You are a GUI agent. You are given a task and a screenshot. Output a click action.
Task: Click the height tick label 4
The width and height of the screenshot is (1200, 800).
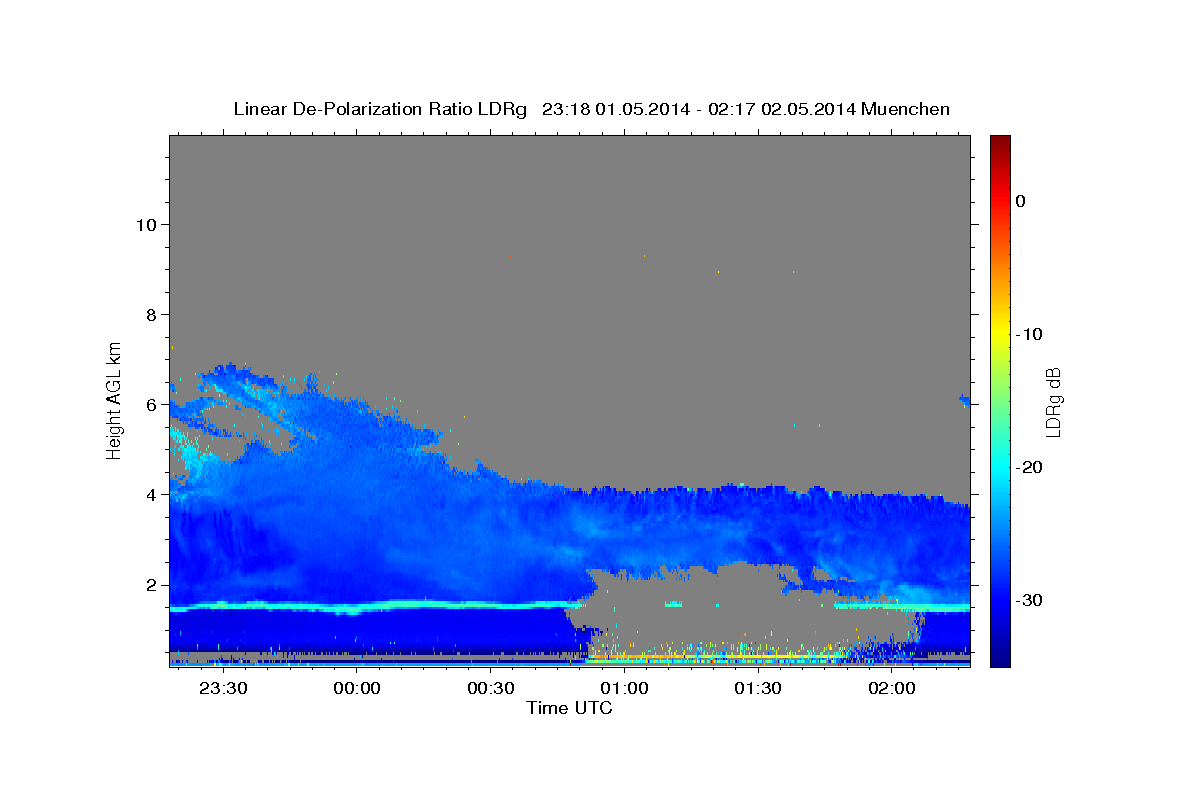coord(150,494)
